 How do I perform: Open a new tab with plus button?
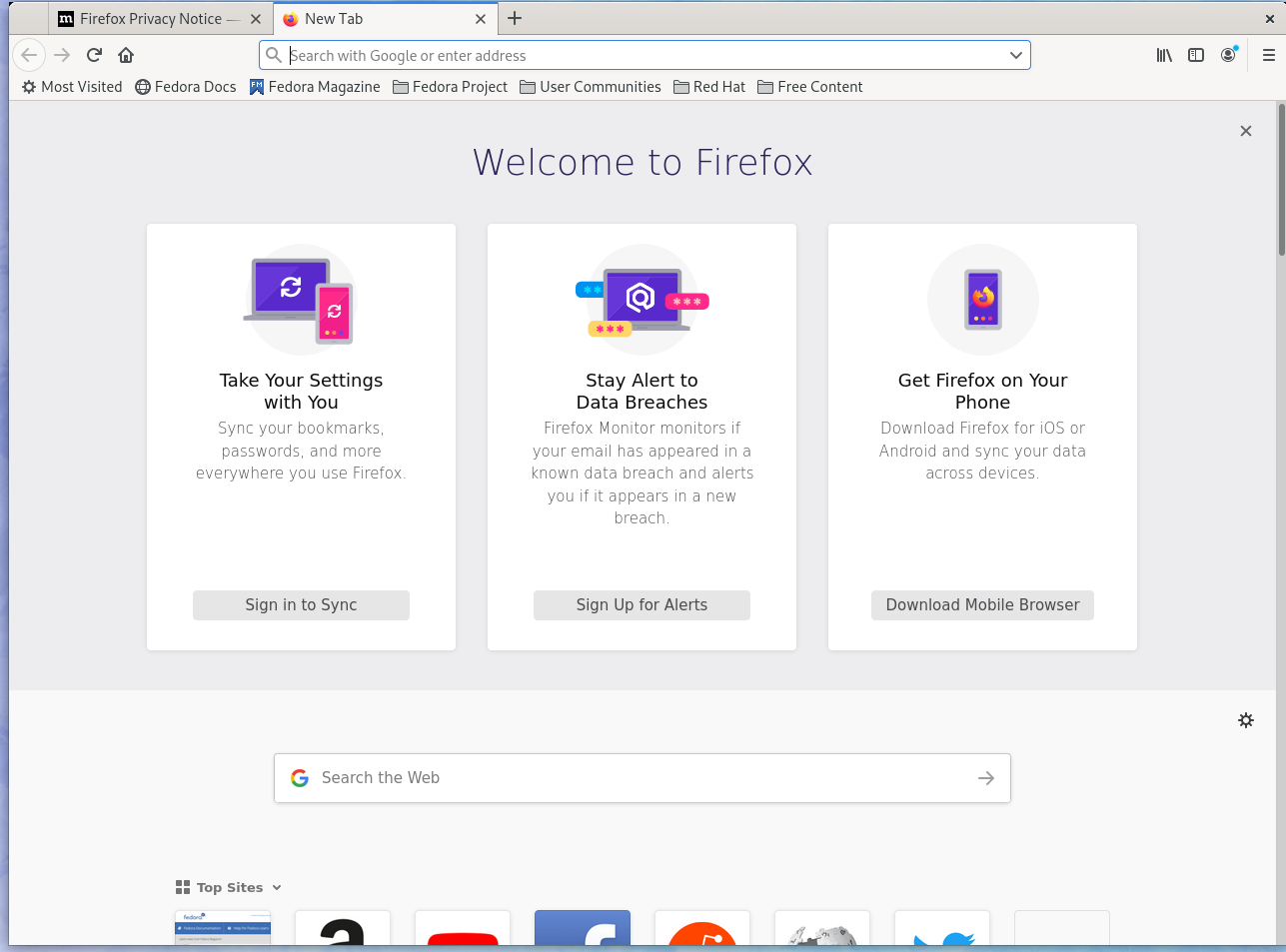point(515,18)
